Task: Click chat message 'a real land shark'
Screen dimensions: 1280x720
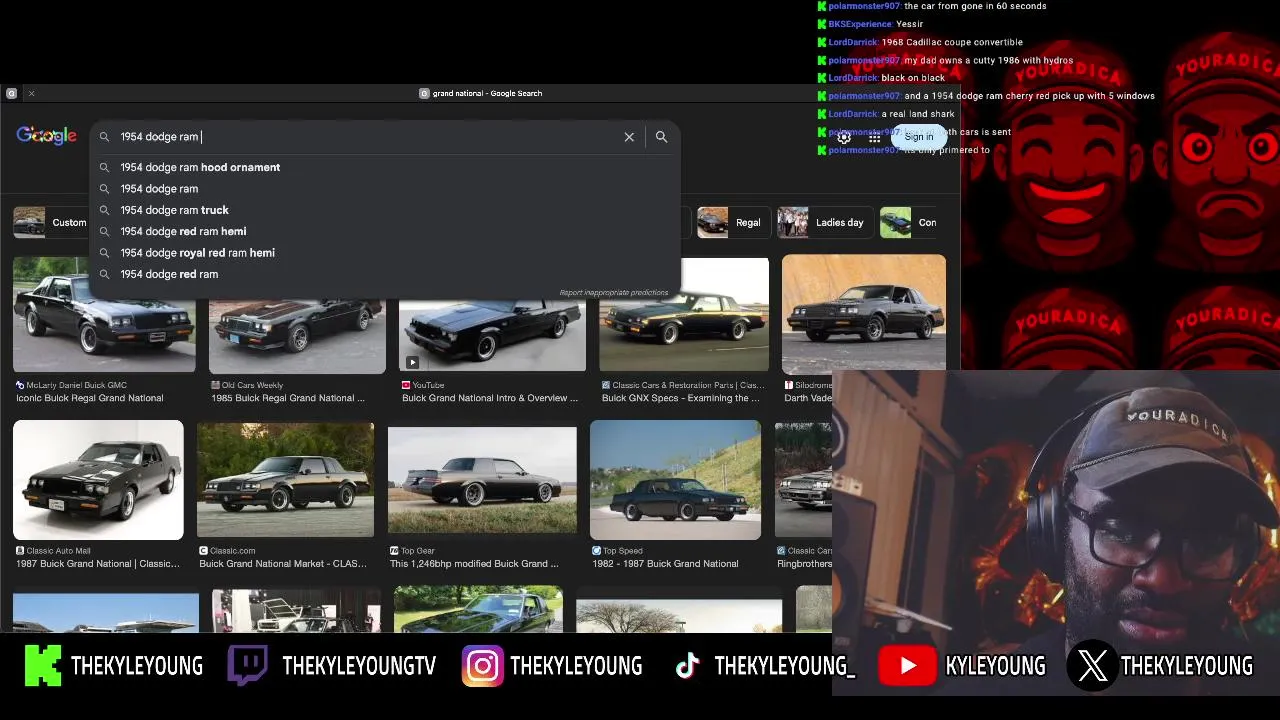Action: click(918, 114)
